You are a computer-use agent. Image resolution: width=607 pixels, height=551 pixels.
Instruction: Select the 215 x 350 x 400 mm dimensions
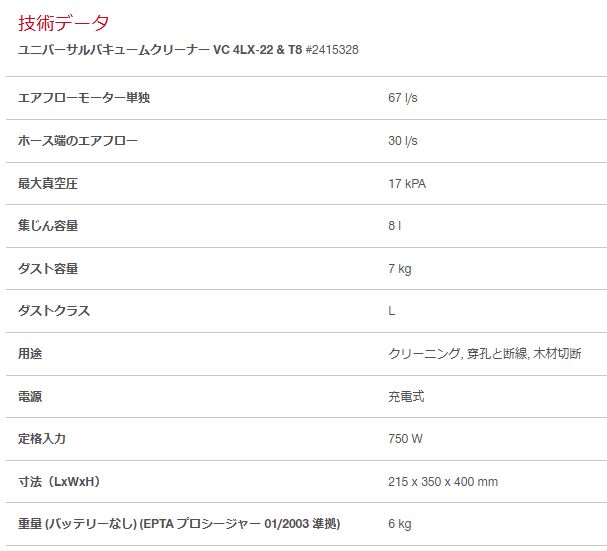(x=442, y=482)
